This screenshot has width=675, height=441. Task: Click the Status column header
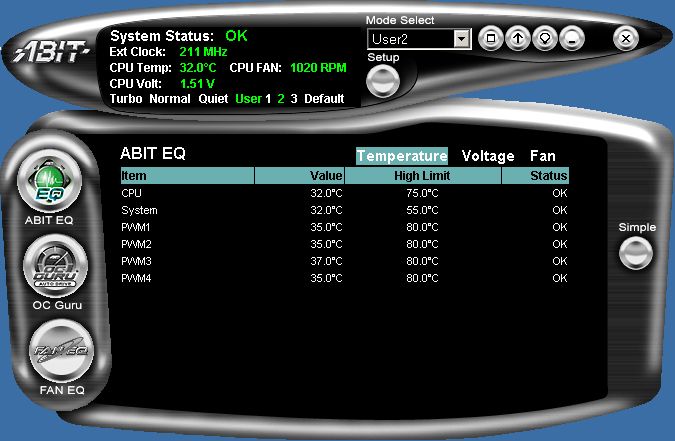click(x=535, y=176)
